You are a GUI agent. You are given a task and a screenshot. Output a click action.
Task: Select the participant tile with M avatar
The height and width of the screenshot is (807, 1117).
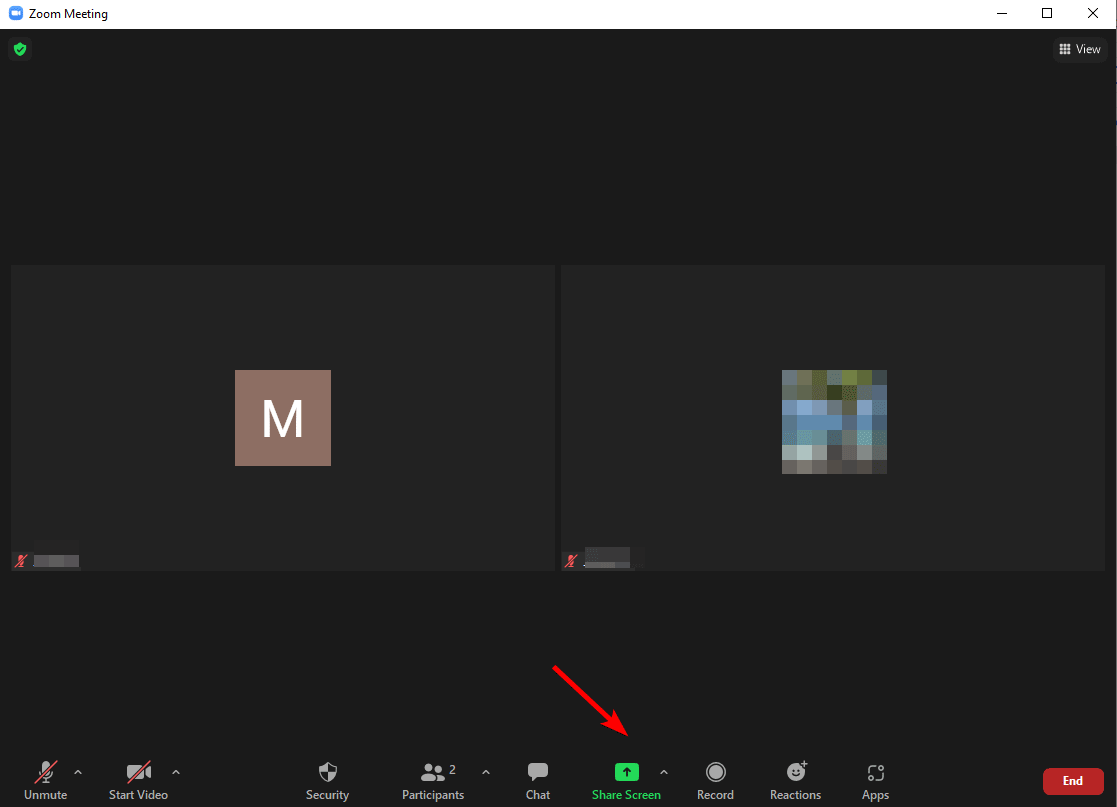[283, 418]
